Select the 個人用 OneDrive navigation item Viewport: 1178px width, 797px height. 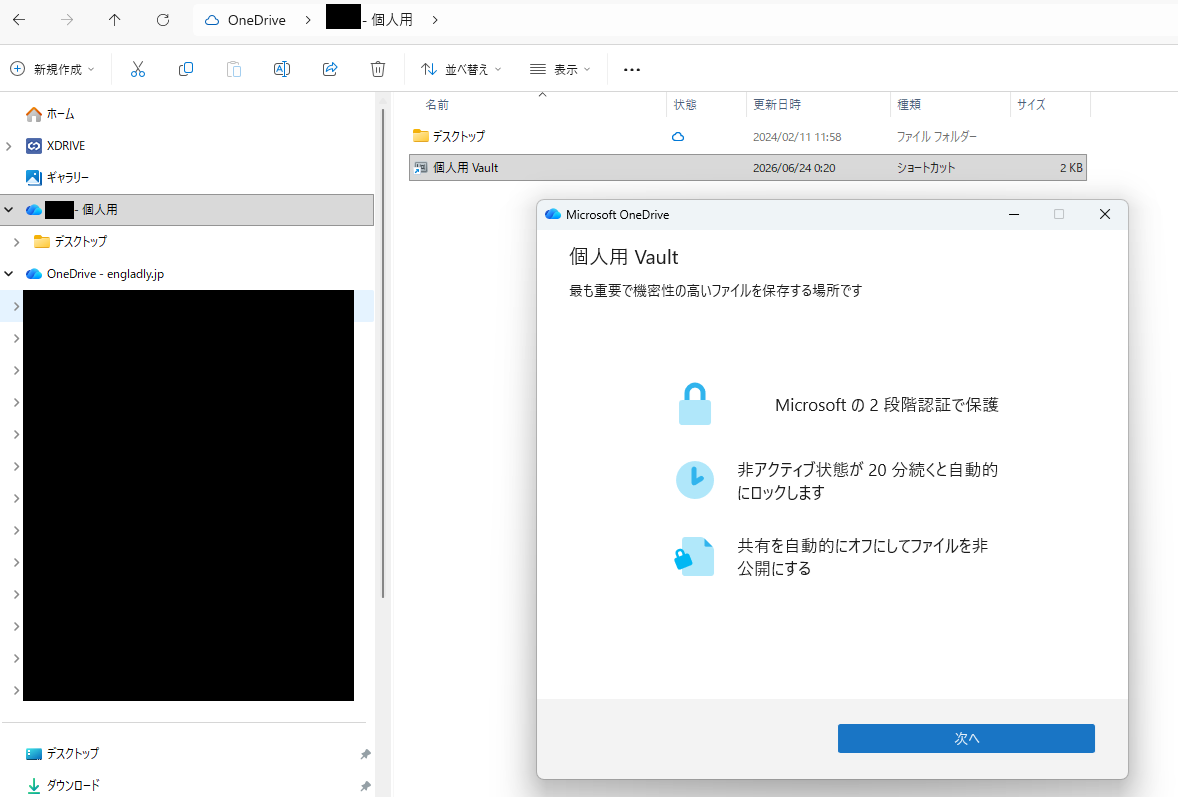187,210
